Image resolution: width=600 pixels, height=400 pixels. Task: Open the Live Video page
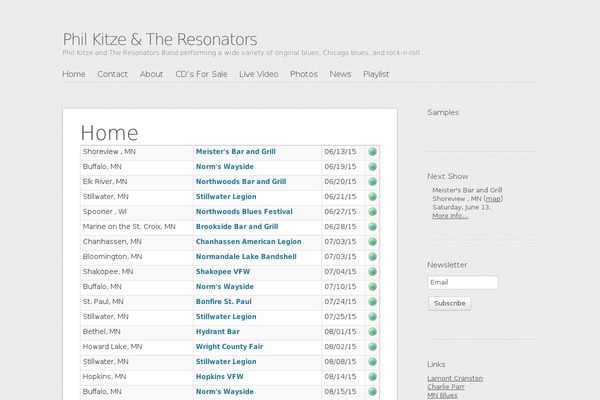(259, 74)
